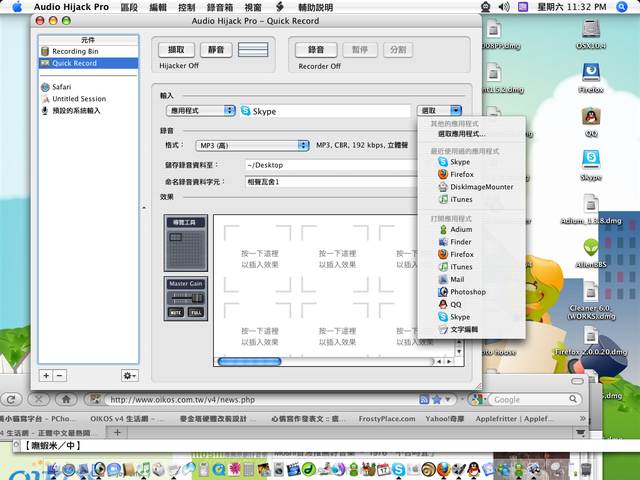Click the 擷取 Hijack button

(x=176, y=50)
